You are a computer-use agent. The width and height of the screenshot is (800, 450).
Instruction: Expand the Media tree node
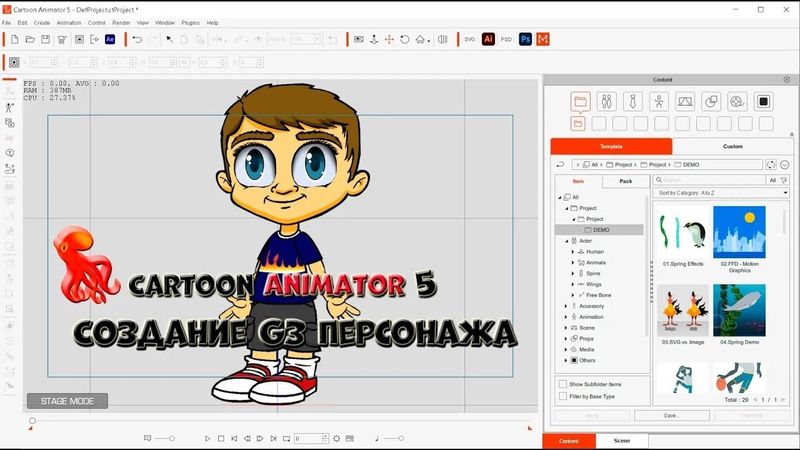[x=566, y=349]
